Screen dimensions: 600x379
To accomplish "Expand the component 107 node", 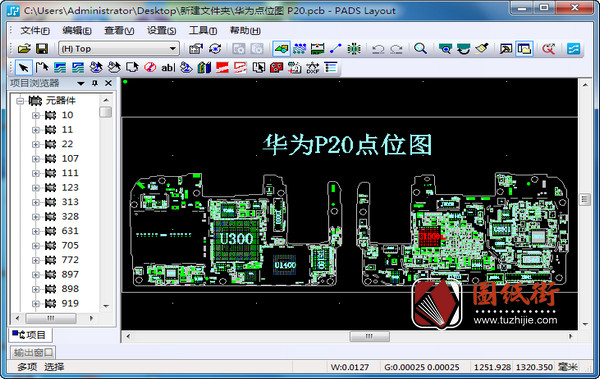I will tap(36, 159).
